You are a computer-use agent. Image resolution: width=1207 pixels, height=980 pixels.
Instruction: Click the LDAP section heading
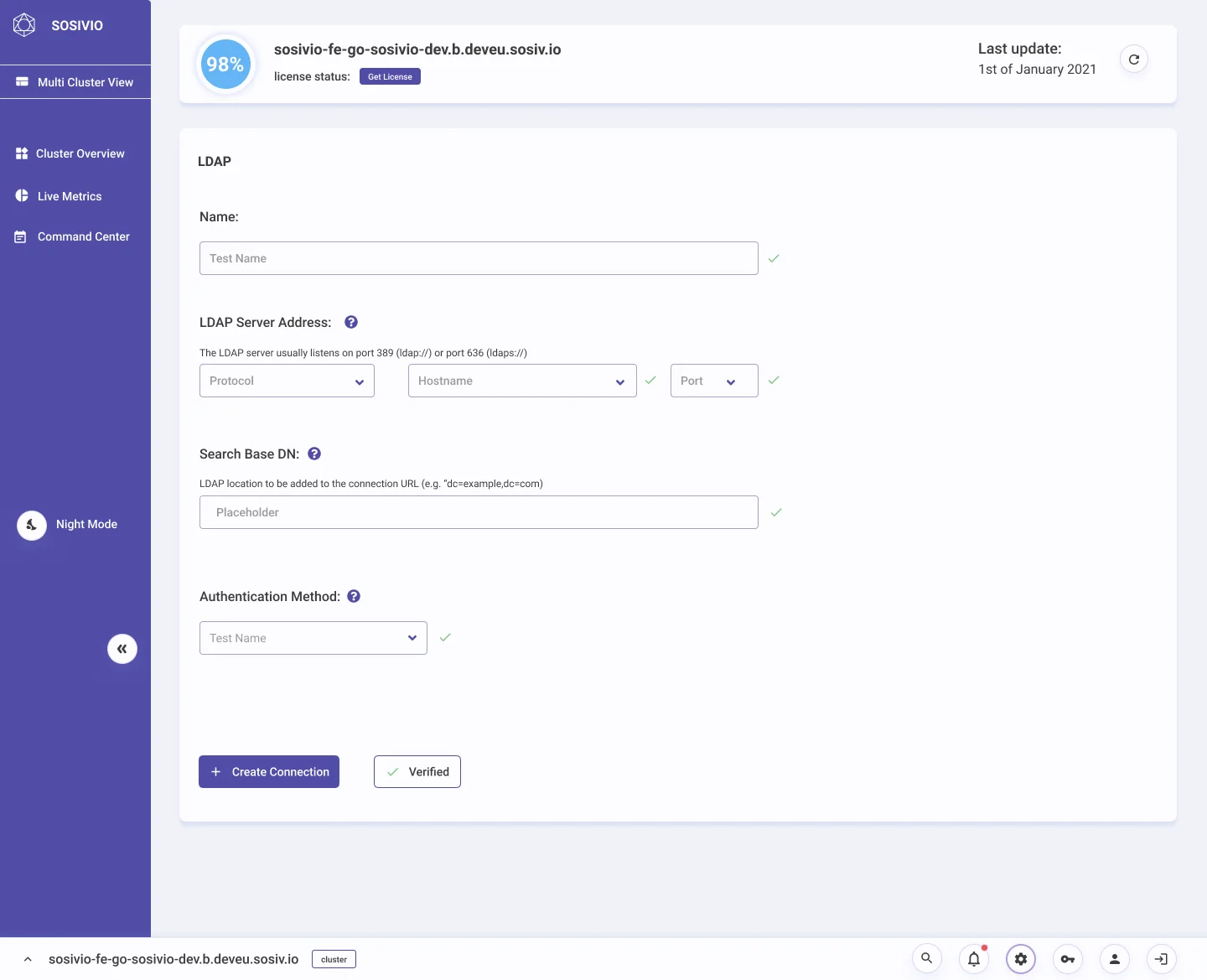click(215, 161)
